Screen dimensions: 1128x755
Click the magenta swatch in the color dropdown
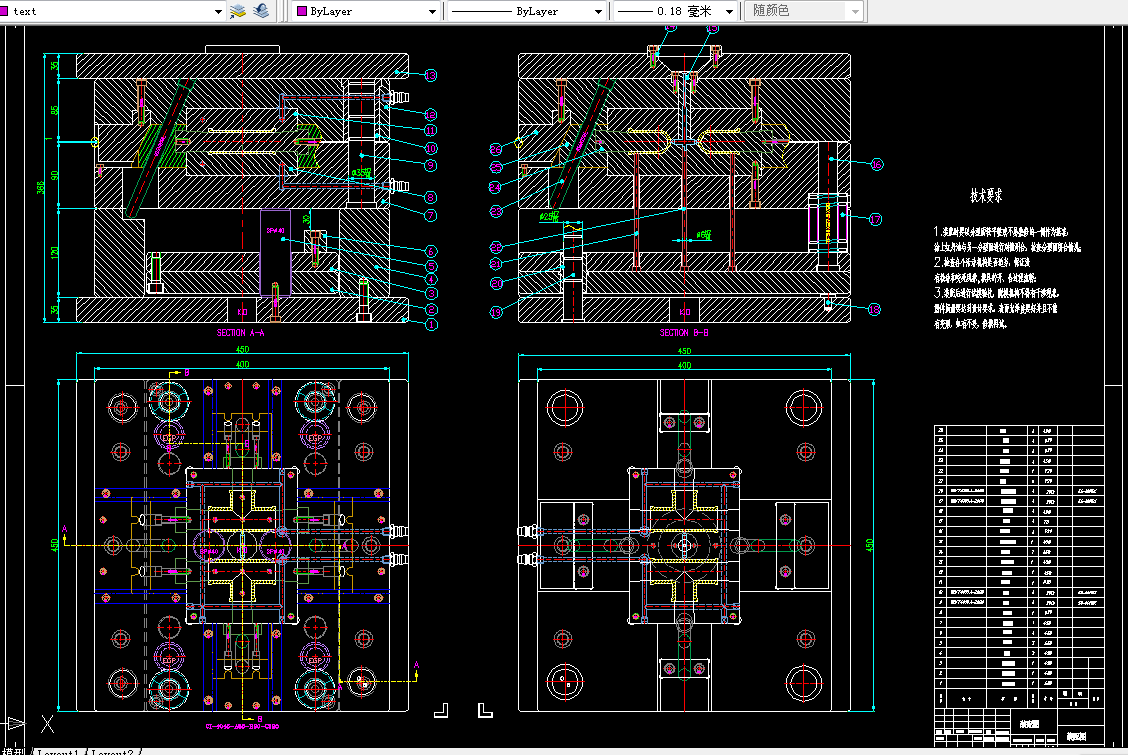pyautogui.click(x=302, y=11)
